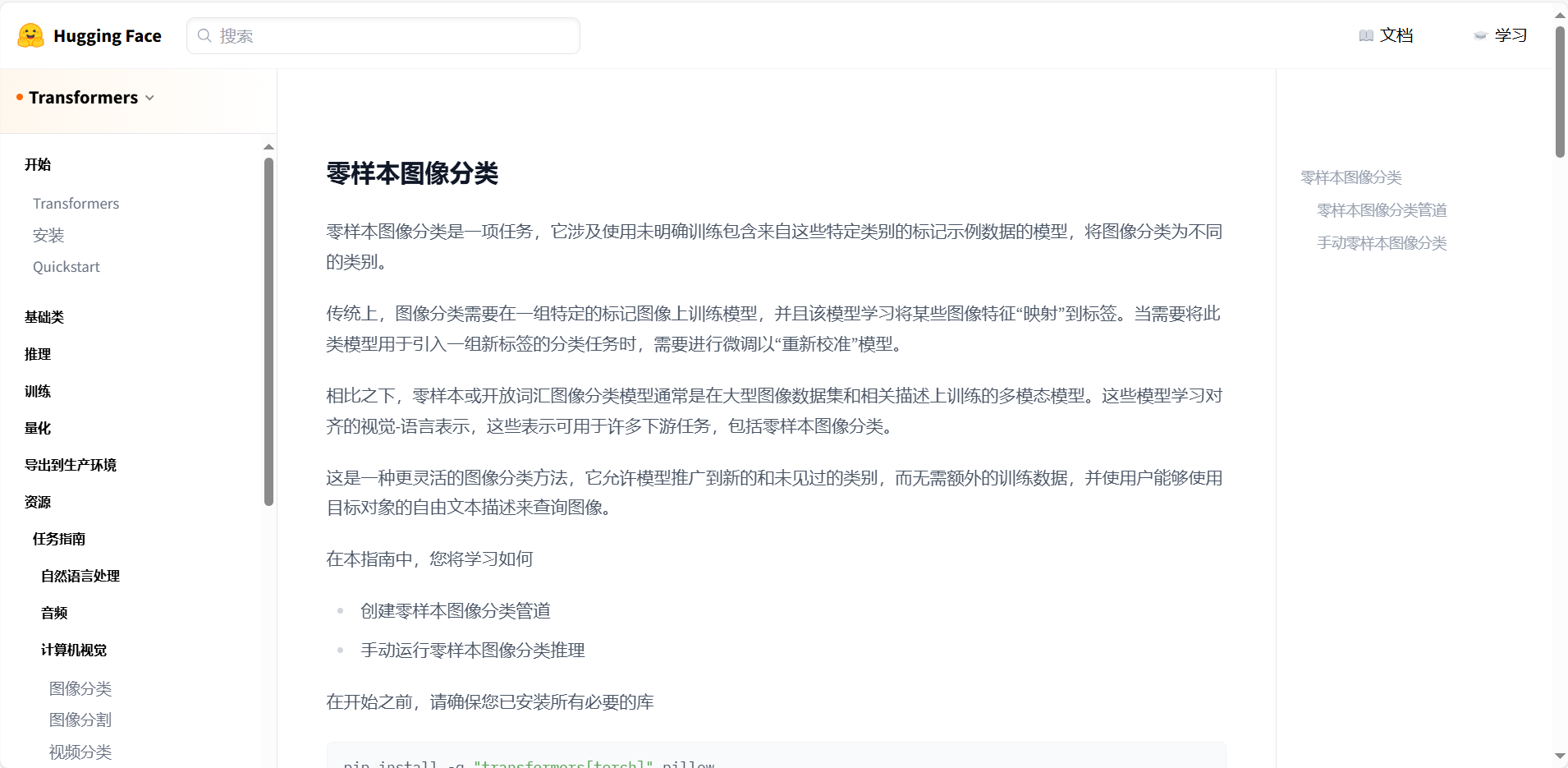Click the hand emoji beside 学习

point(1479,36)
